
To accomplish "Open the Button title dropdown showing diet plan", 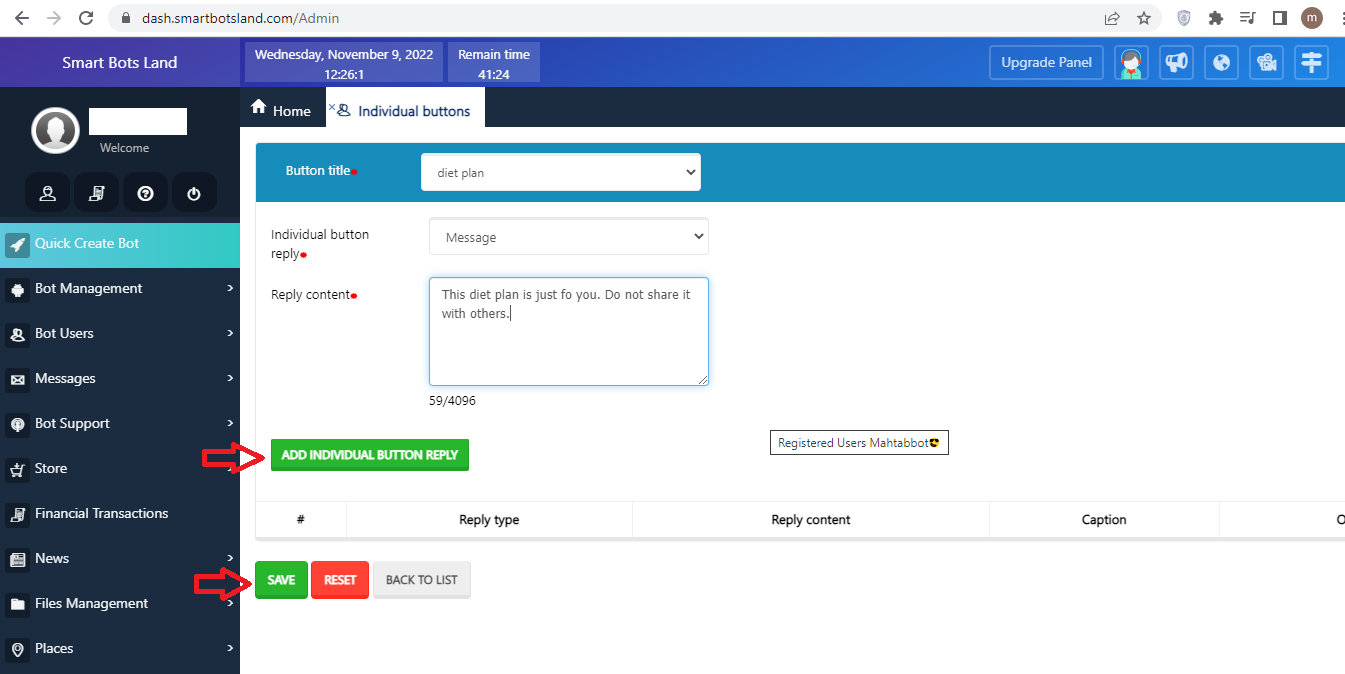I will tap(561, 172).
